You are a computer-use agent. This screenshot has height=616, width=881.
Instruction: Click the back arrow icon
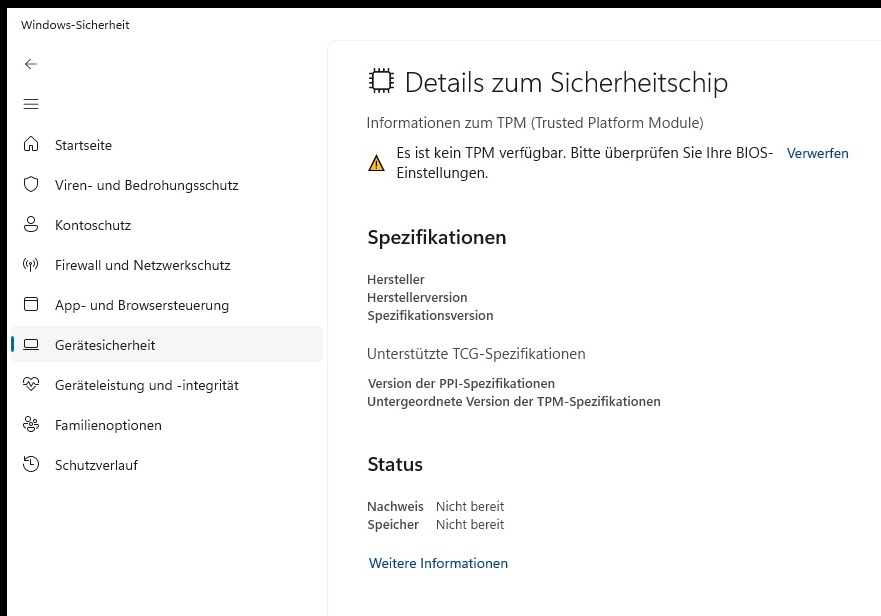31,64
